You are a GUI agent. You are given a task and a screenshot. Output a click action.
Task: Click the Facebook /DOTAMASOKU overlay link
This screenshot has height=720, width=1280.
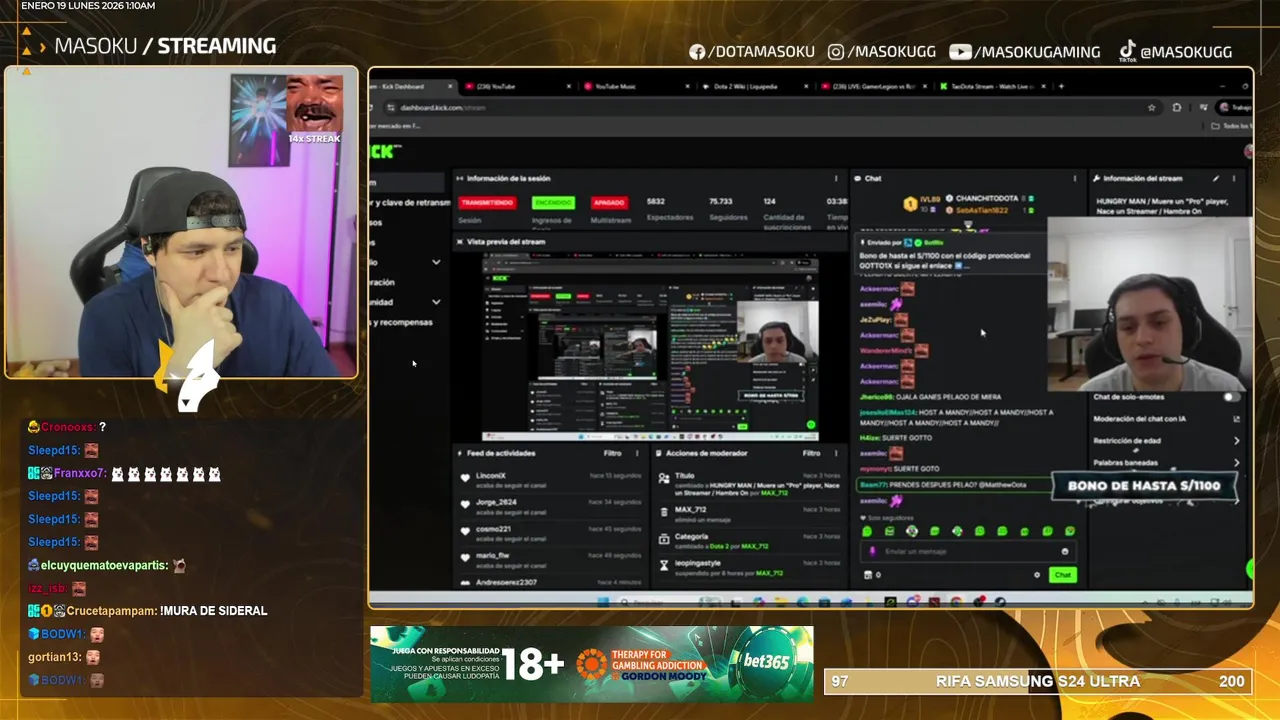[752, 52]
